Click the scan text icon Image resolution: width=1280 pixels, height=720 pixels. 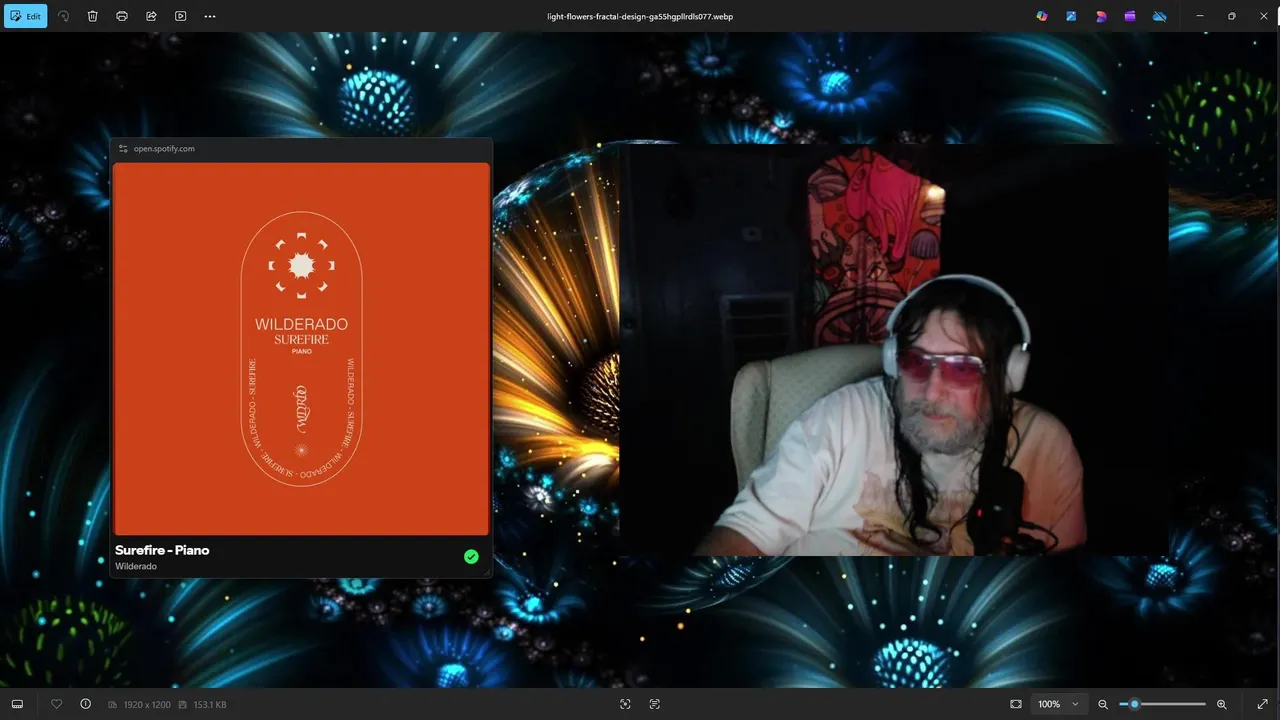click(655, 704)
